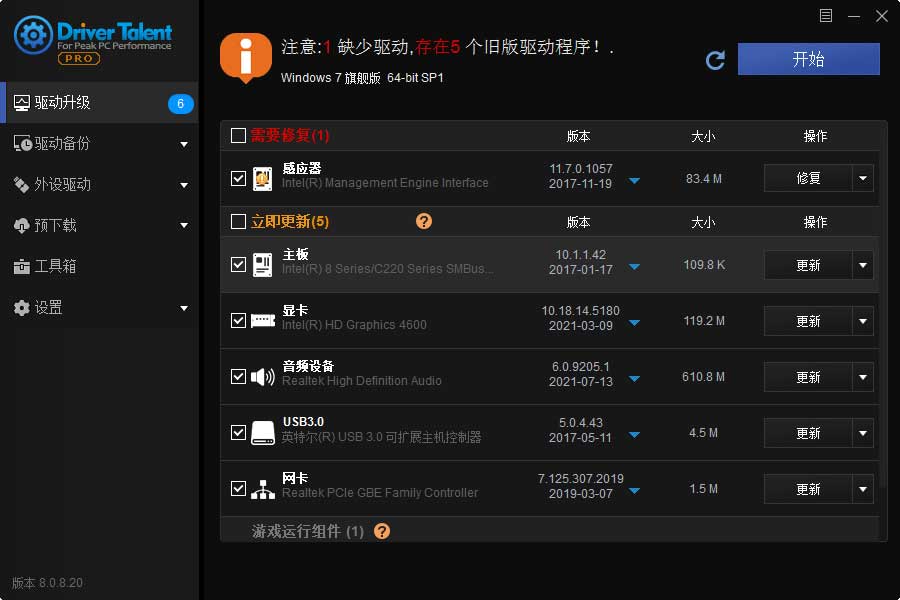Expand 预下载 submenu arrow
Viewport: 900px width, 600px height.
pyautogui.click(x=184, y=226)
